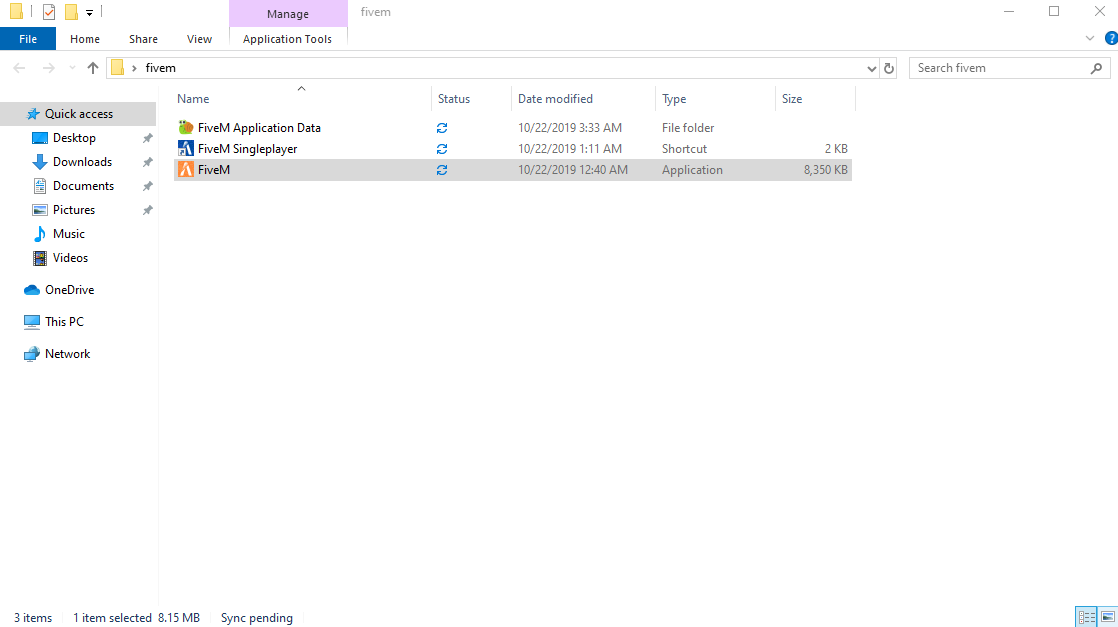Viewport: 1118px width, 627px height.
Task: Select the "FiveM Singleplayer" file name
Action: (247, 148)
